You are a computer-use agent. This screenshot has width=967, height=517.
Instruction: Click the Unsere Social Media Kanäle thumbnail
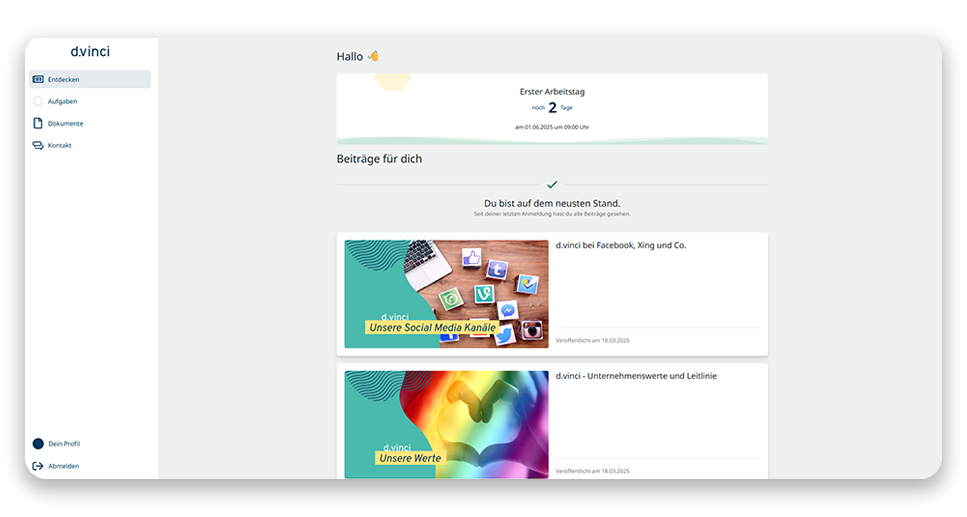446,294
